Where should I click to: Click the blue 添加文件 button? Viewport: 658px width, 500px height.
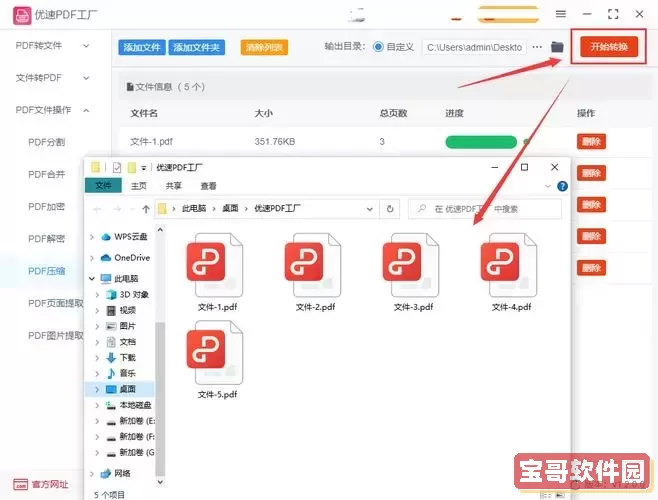(x=142, y=47)
